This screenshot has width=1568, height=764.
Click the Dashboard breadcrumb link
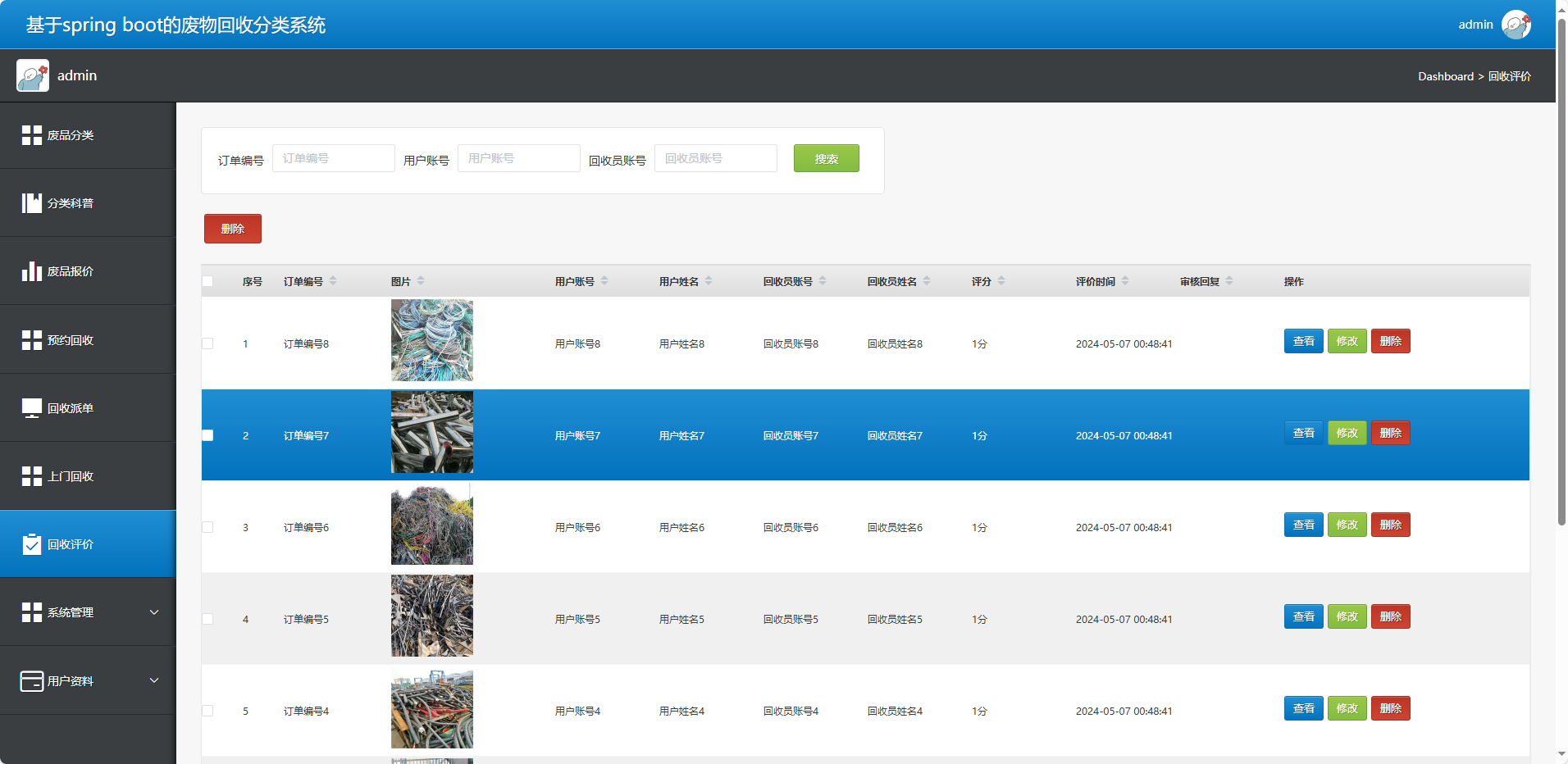click(x=1446, y=76)
